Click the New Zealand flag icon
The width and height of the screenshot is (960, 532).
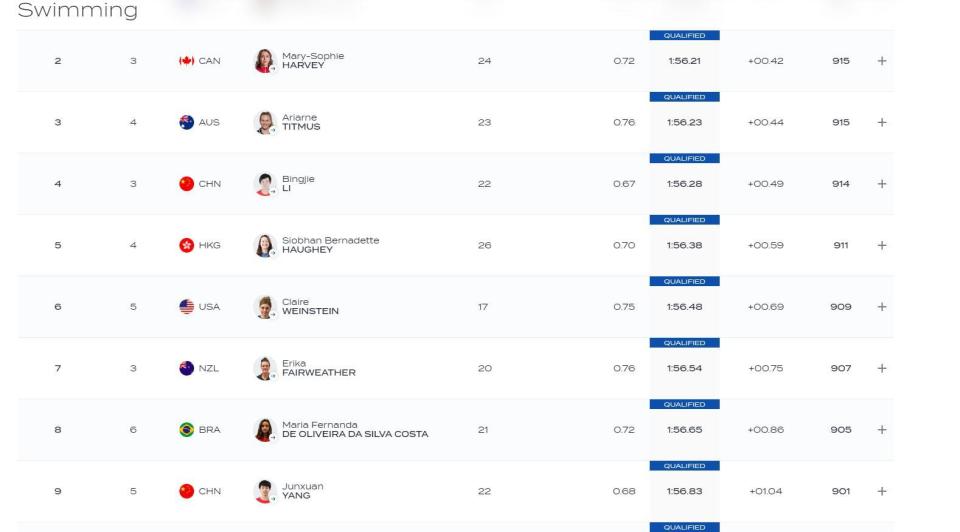[x=187, y=368]
